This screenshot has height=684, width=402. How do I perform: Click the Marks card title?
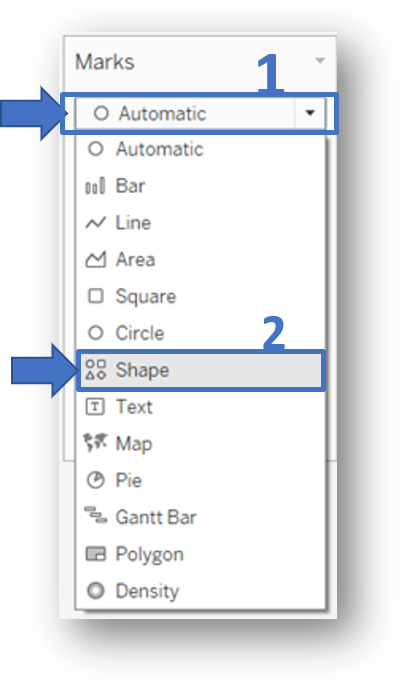click(105, 62)
